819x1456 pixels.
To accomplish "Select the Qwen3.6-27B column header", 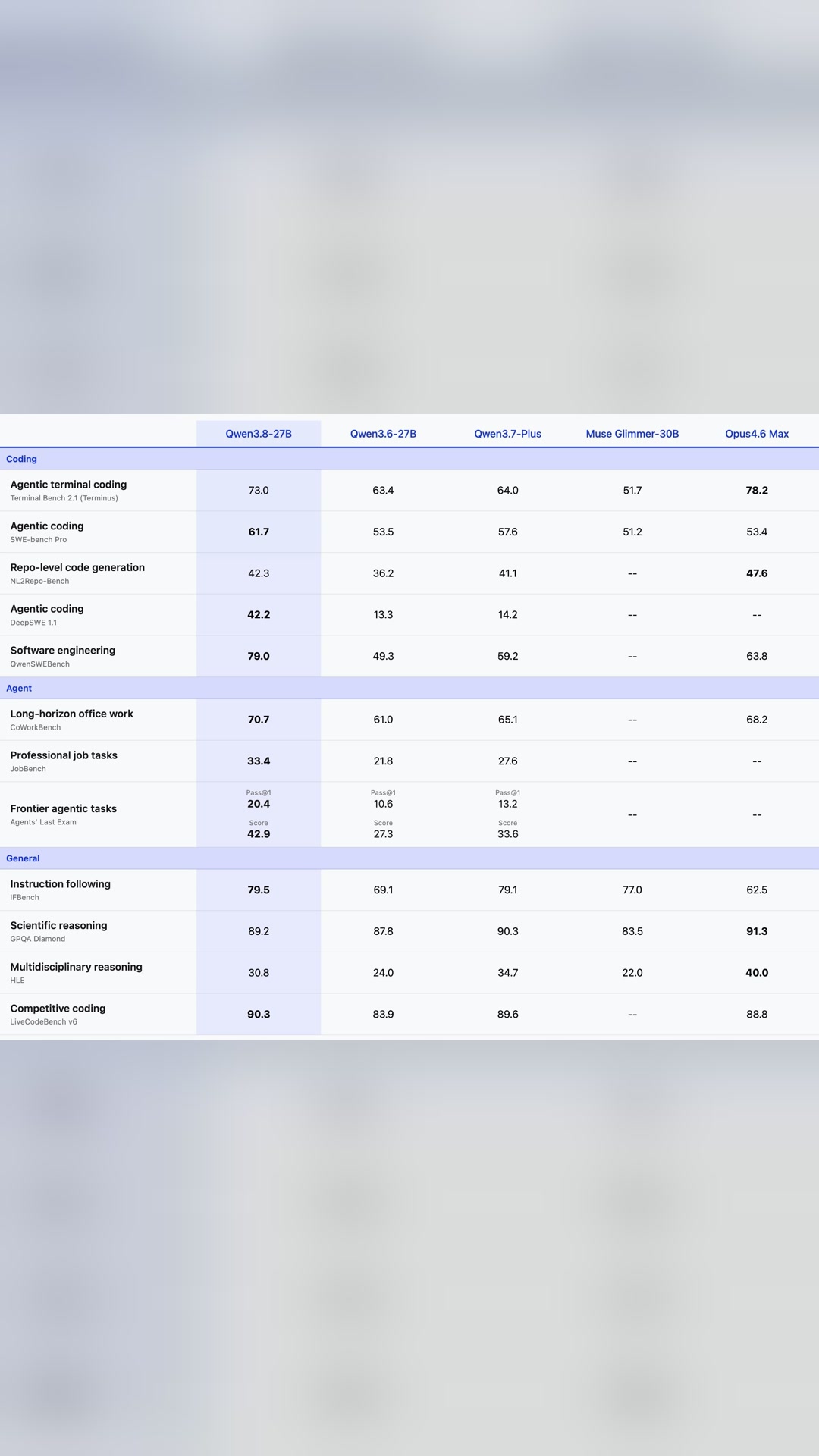I will 383,434.
